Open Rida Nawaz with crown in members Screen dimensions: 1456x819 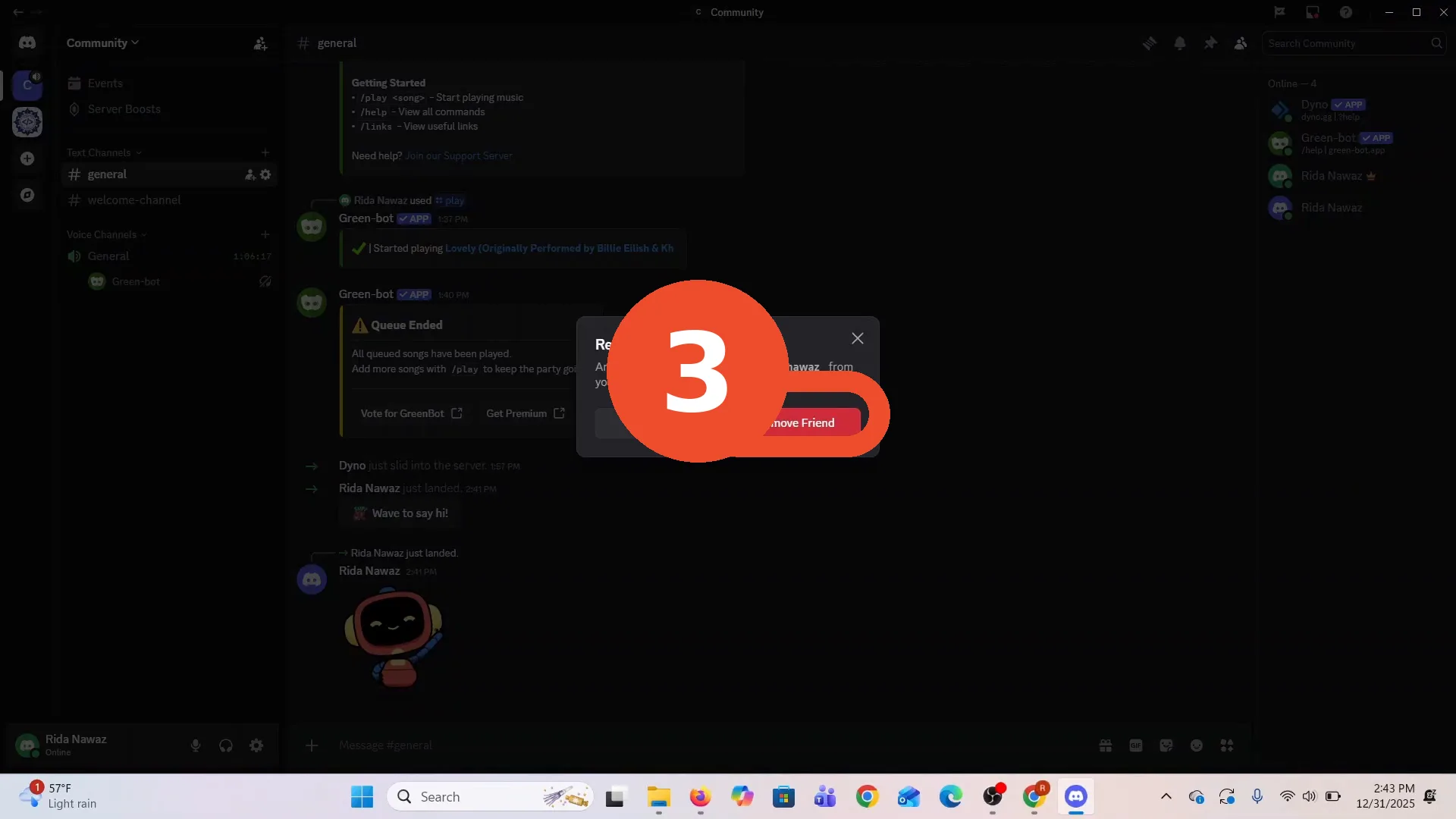[1354, 176]
